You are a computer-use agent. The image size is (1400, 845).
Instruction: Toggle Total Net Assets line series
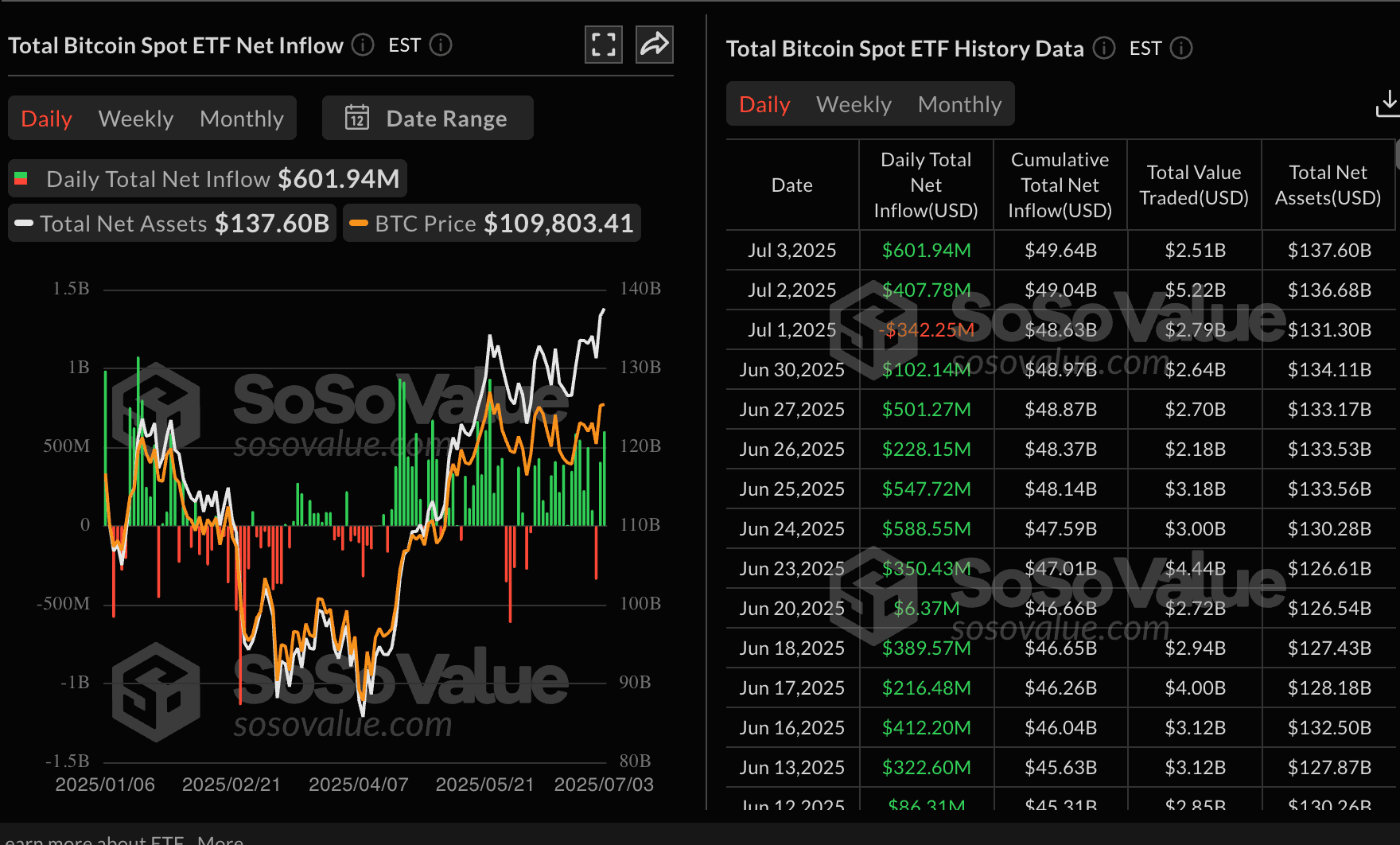point(172,223)
